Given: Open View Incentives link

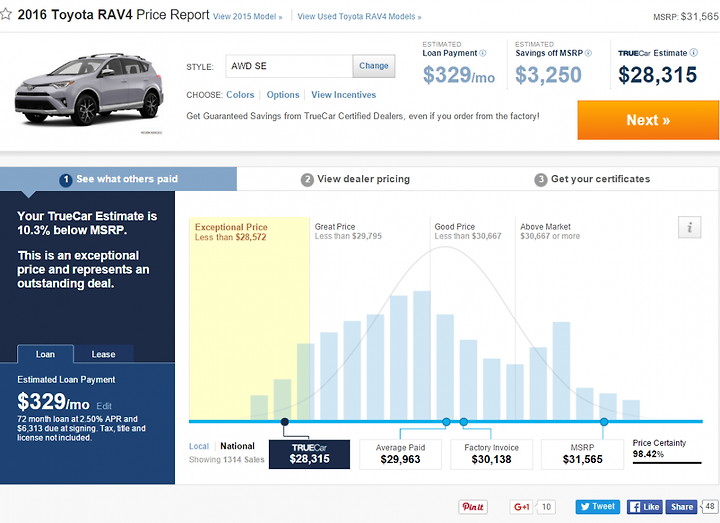Looking at the screenshot, I should pyautogui.click(x=343, y=95).
